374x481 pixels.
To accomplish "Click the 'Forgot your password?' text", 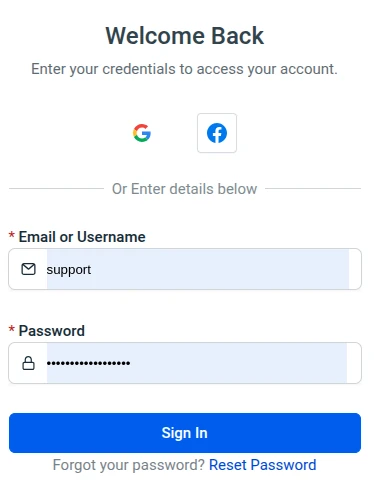I will pyautogui.click(x=129, y=465).
